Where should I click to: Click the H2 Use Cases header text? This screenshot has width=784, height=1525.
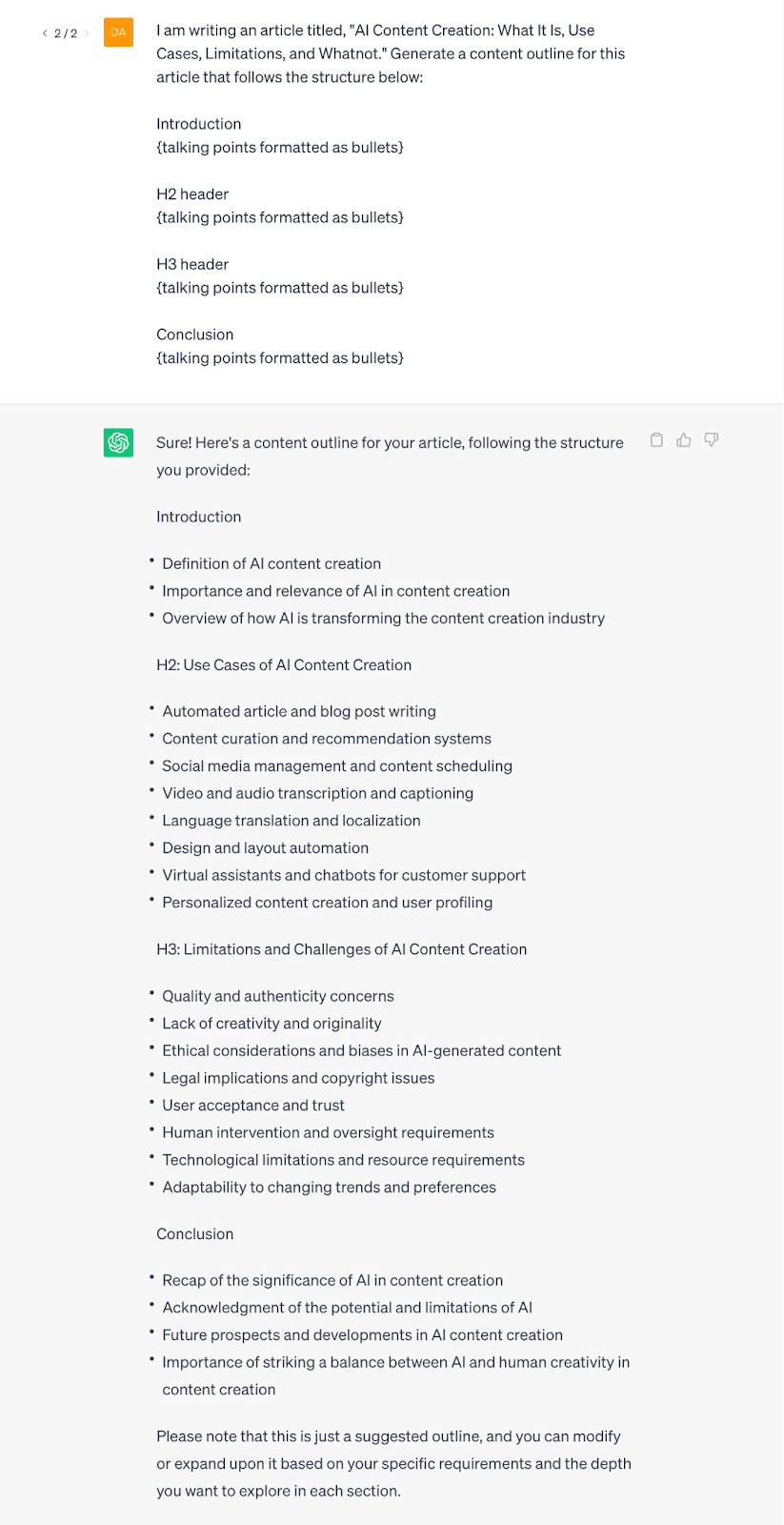pyautogui.click(x=284, y=664)
